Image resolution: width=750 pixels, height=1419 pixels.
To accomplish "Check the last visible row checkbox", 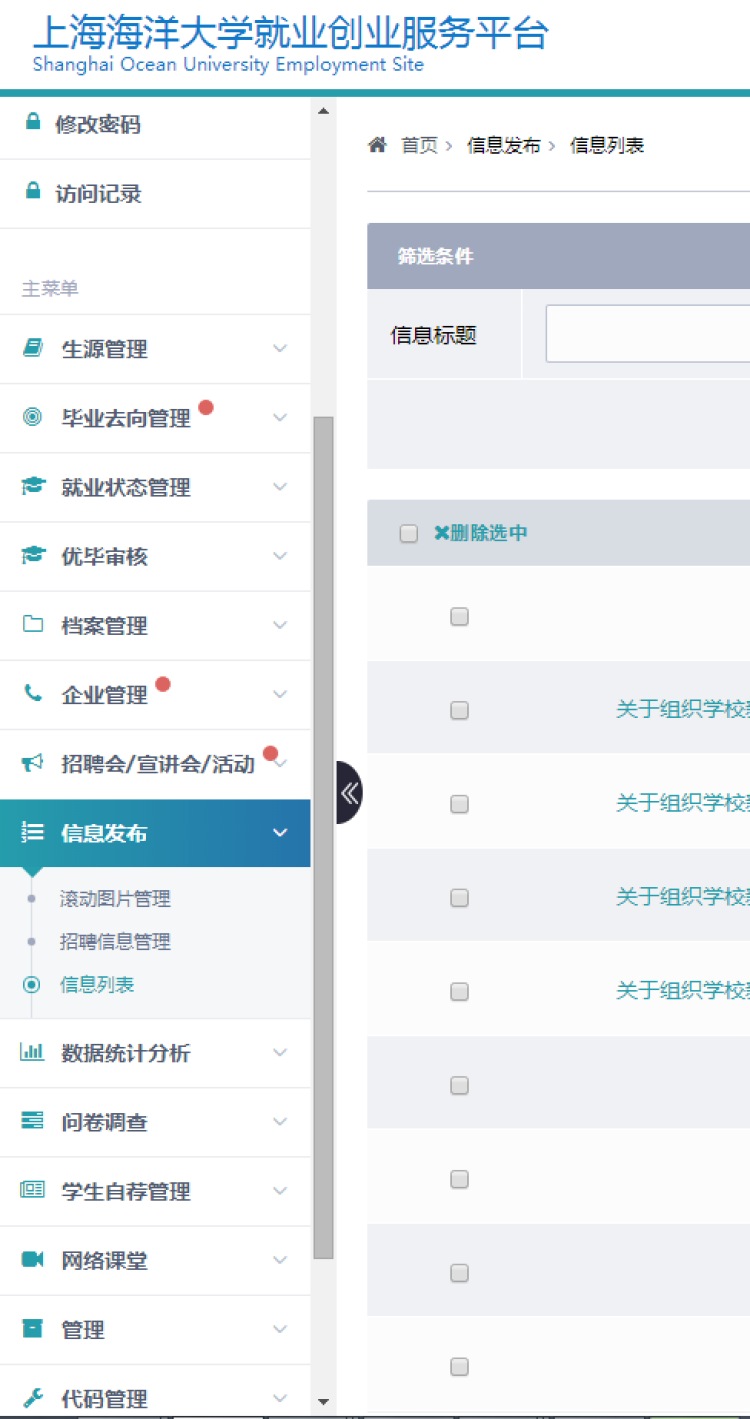I will click(x=459, y=1366).
